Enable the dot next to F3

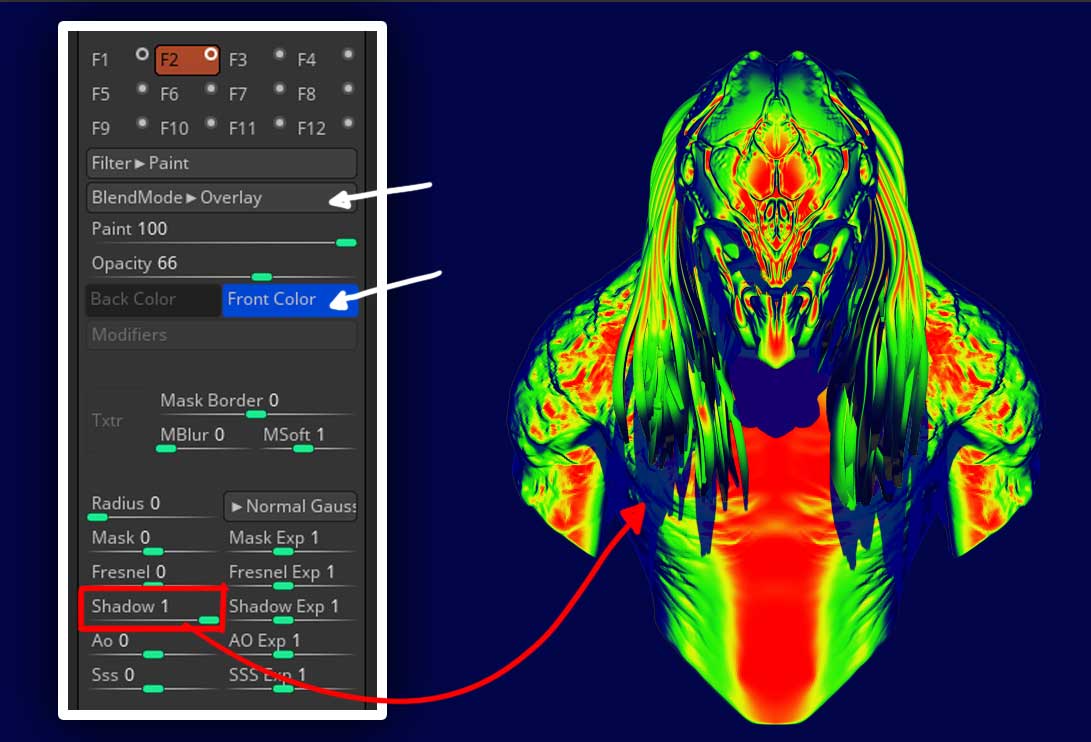tap(279, 54)
